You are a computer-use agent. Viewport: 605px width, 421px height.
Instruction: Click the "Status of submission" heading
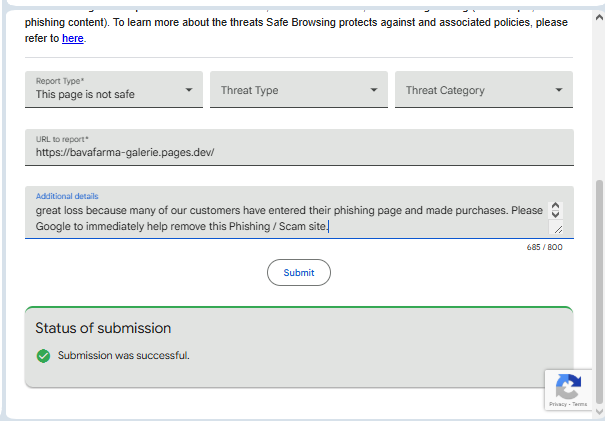[x=103, y=328]
